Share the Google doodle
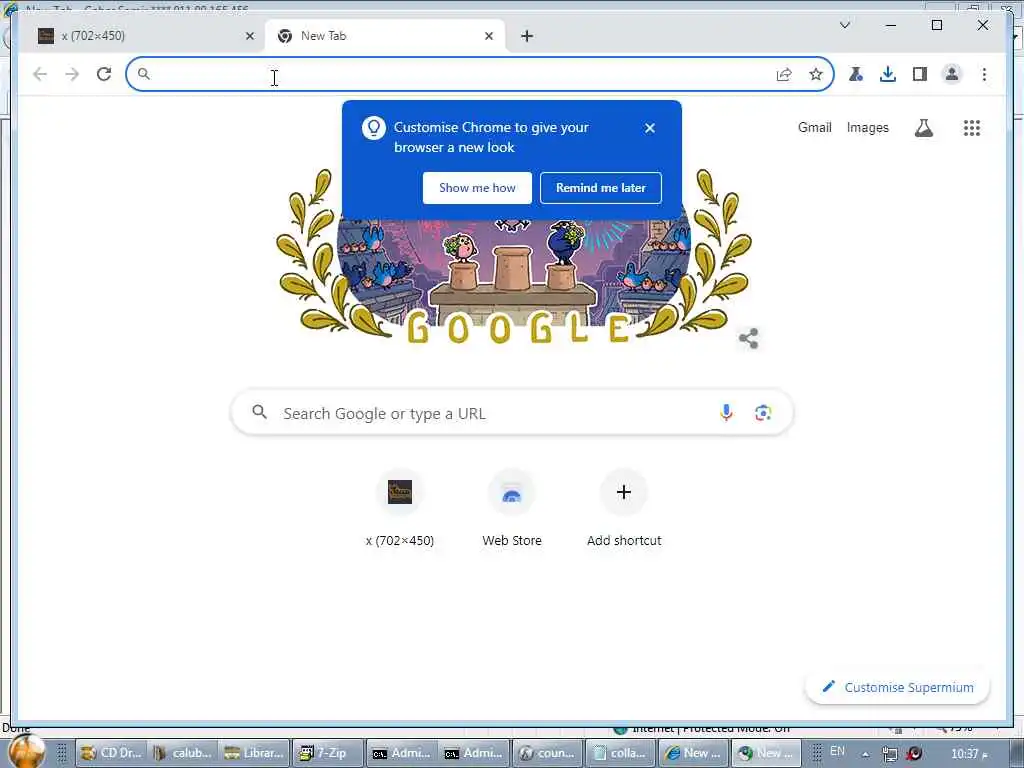1024x768 pixels. (748, 338)
